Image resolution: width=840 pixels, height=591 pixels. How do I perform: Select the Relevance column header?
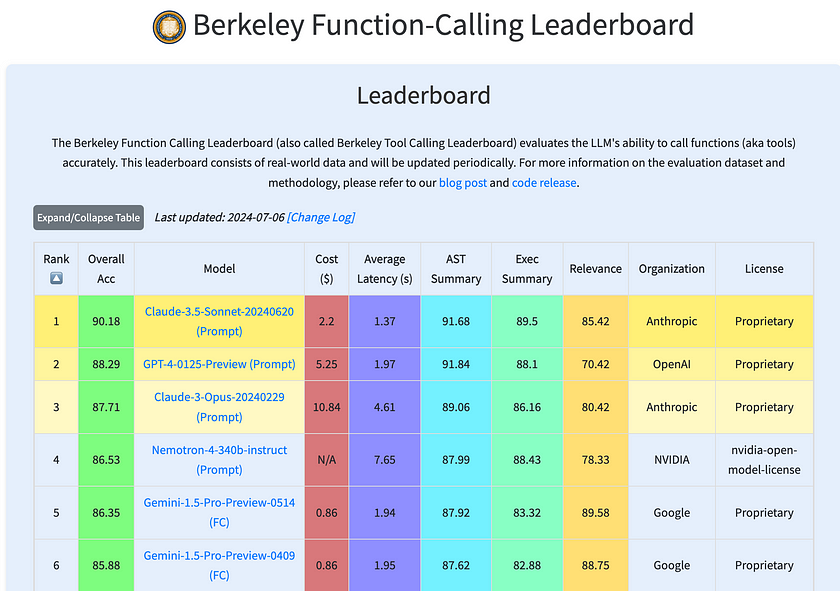coord(595,269)
